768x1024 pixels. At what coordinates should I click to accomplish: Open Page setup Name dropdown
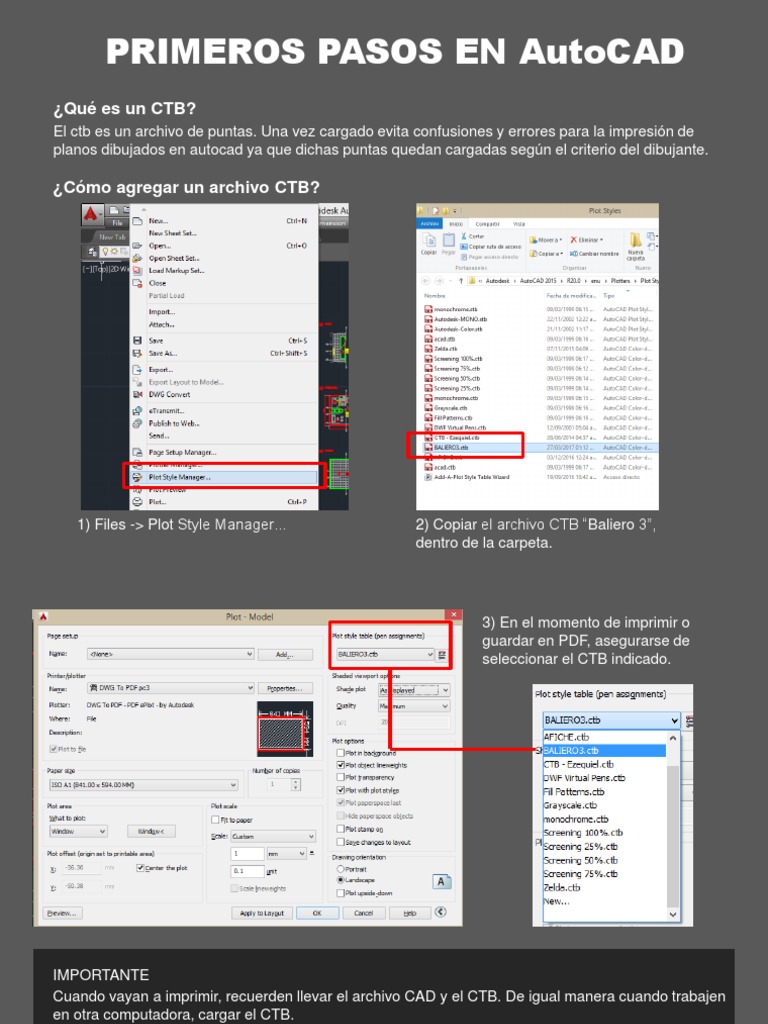(170, 654)
